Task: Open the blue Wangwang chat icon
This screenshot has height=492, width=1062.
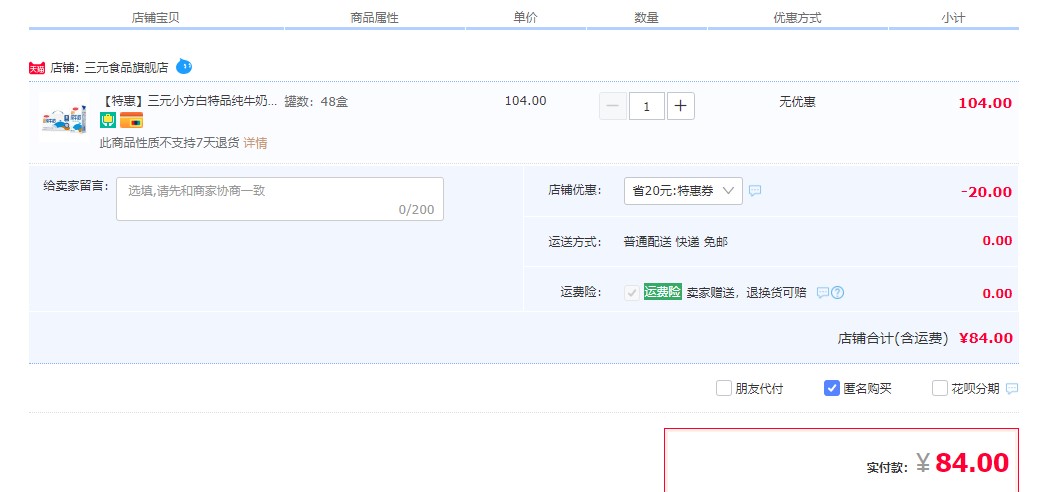Action: (184, 66)
